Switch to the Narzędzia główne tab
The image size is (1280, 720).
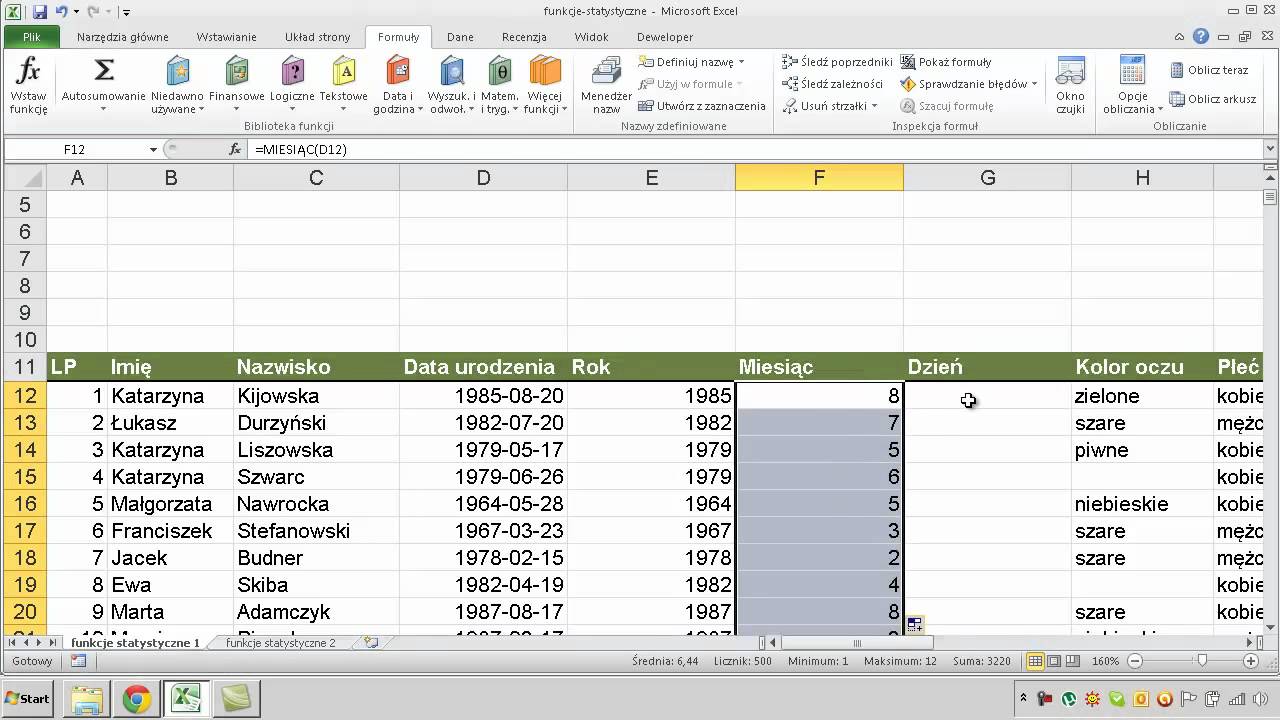click(123, 37)
